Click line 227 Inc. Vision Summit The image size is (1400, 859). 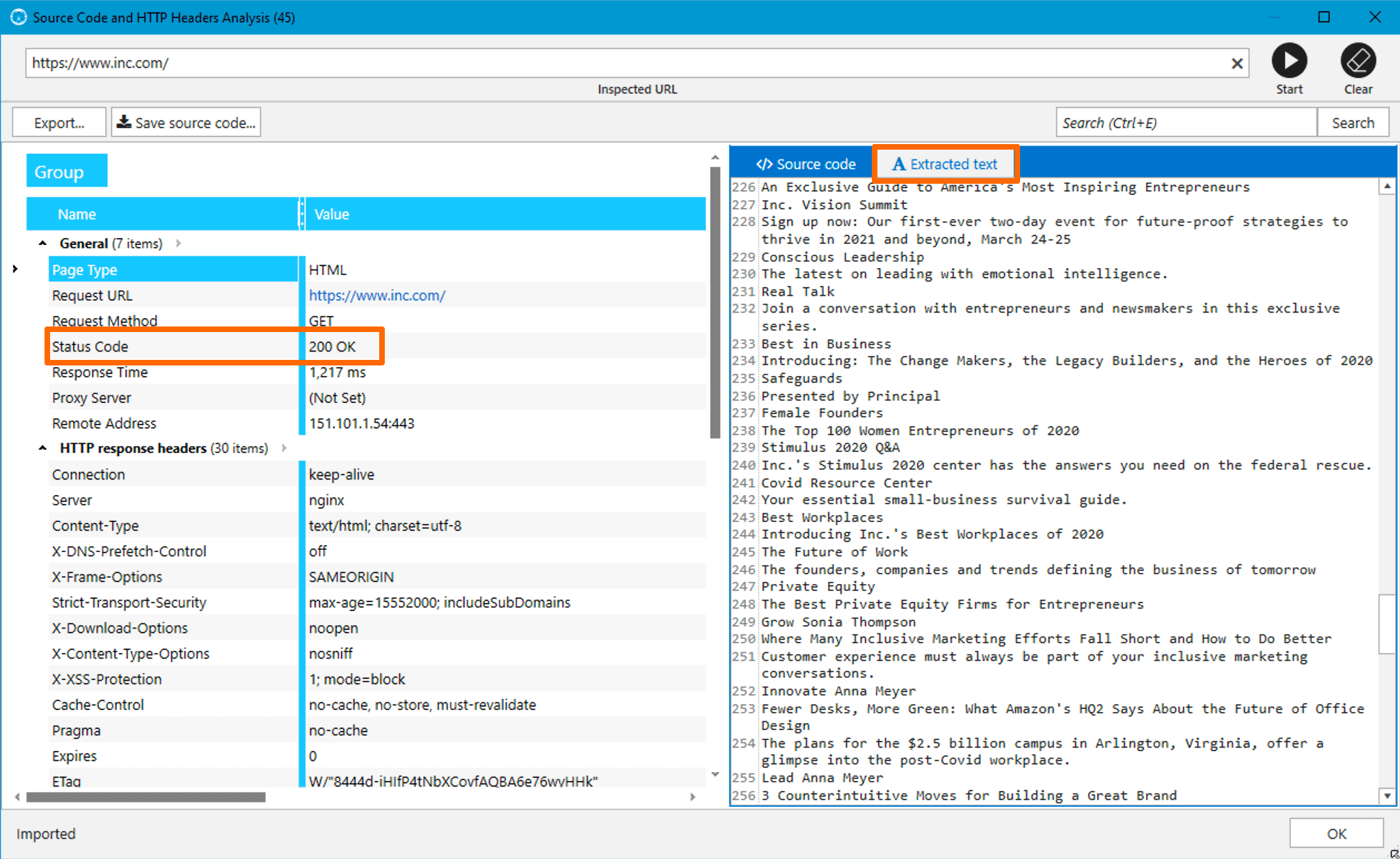834,205
